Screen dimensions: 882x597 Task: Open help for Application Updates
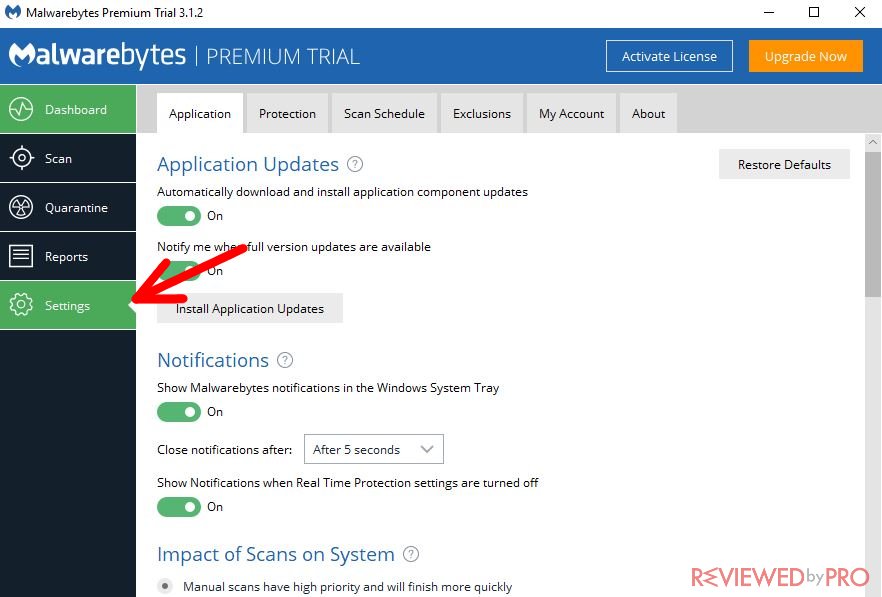(x=355, y=164)
